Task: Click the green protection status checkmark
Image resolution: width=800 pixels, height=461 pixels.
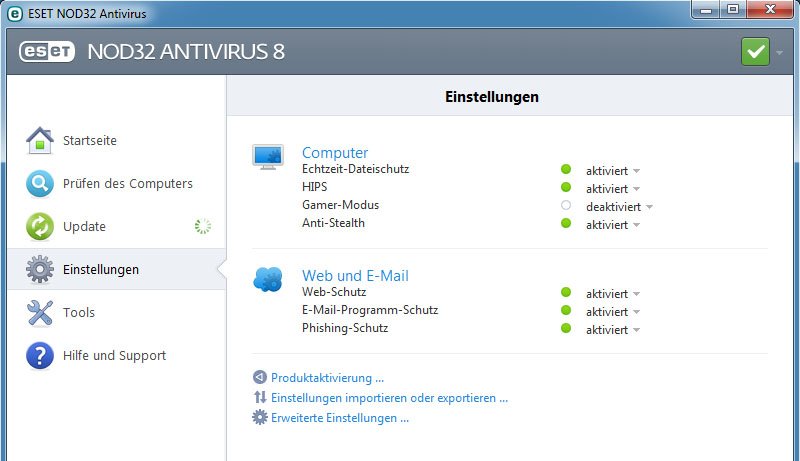Action: (755, 52)
